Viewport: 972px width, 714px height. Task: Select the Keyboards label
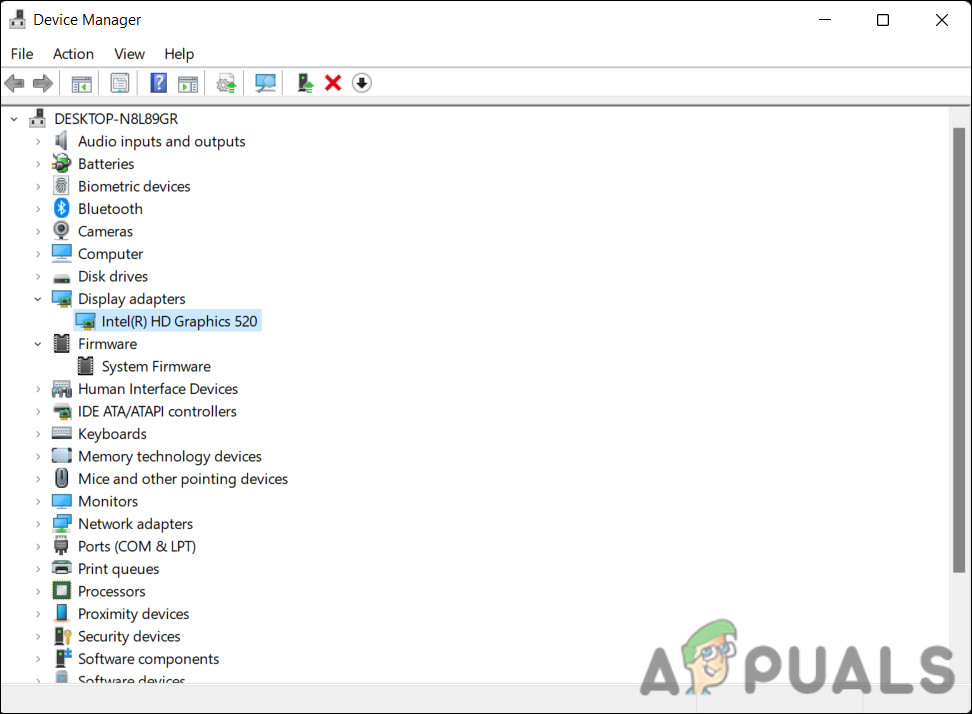coord(112,433)
